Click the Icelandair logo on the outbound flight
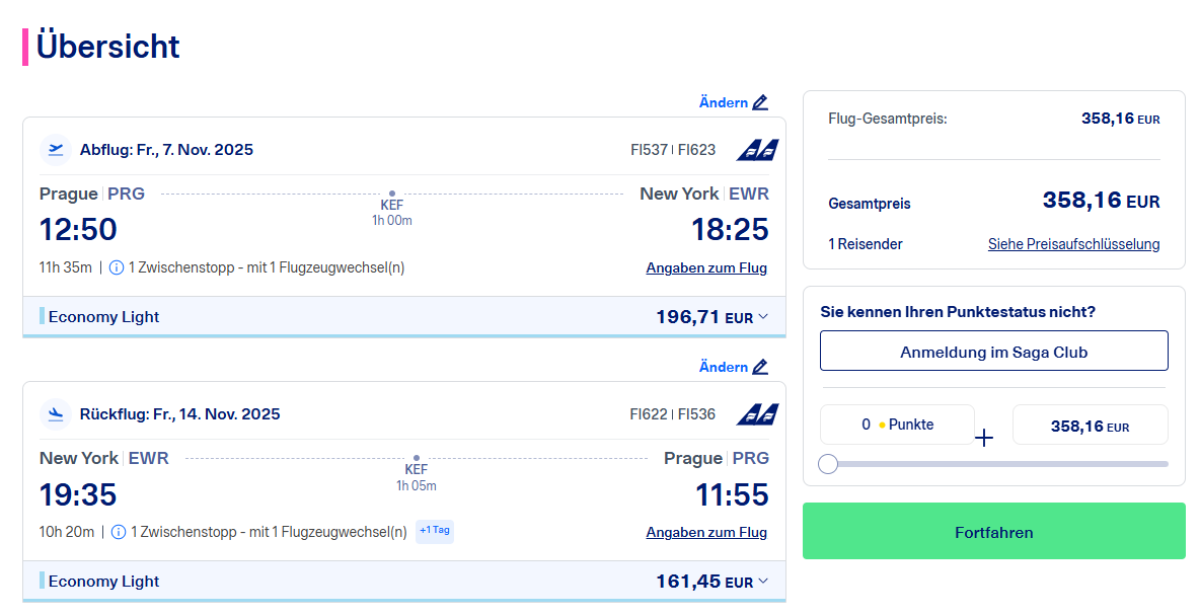This screenshot has height=616, width=1200. point(757,150)
